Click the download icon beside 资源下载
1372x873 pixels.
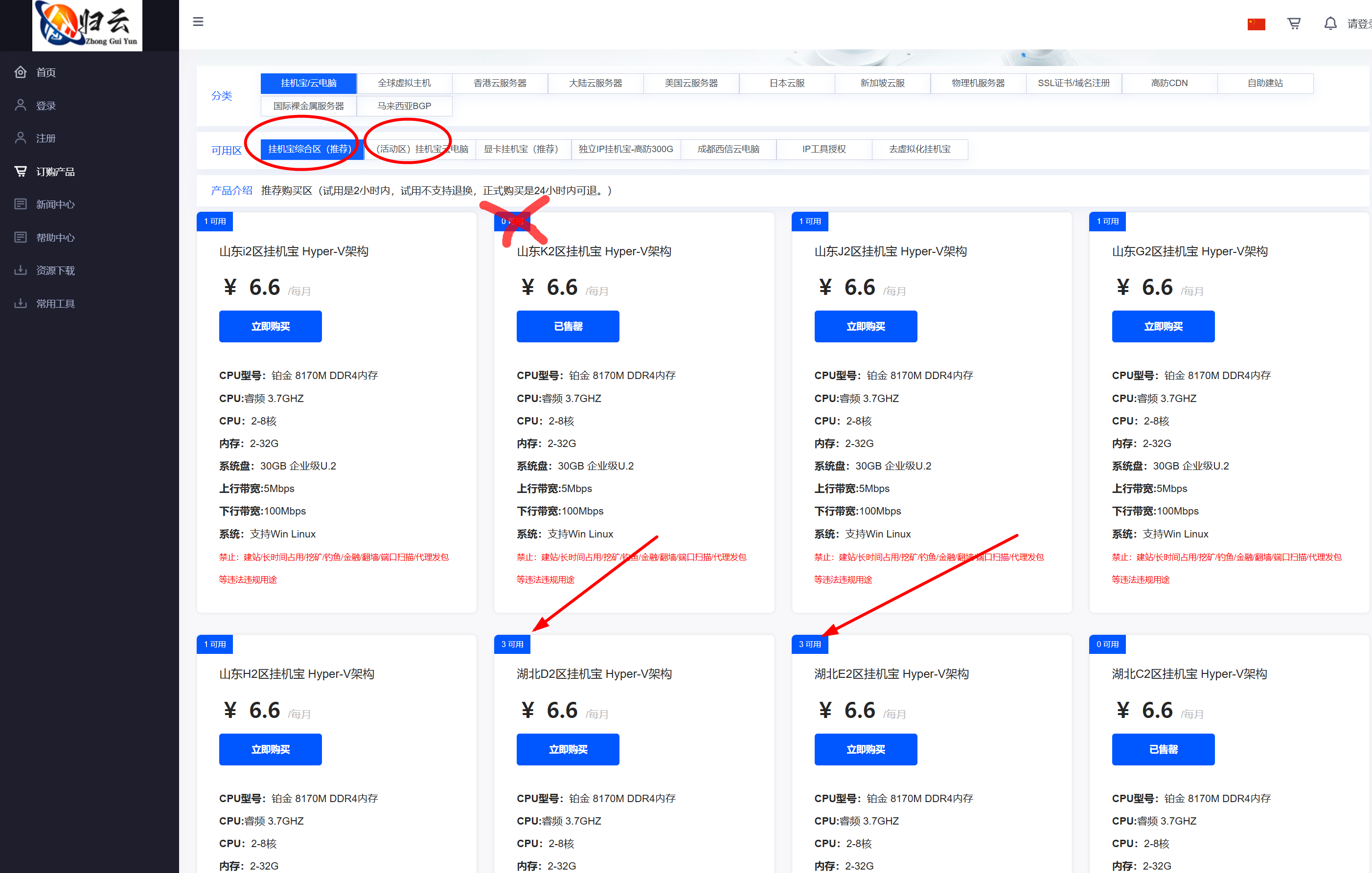[x=21, y=270]
